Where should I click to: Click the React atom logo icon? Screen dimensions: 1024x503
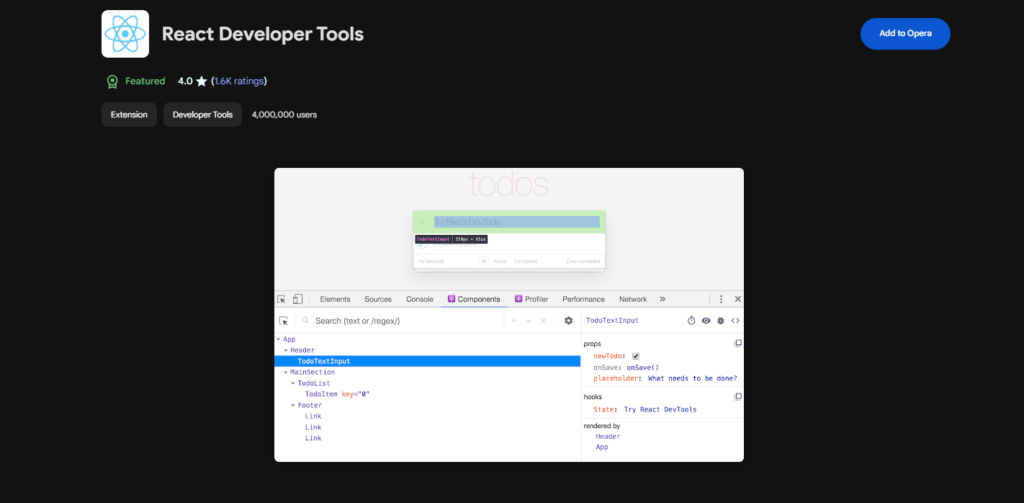(x=125, y=34)
